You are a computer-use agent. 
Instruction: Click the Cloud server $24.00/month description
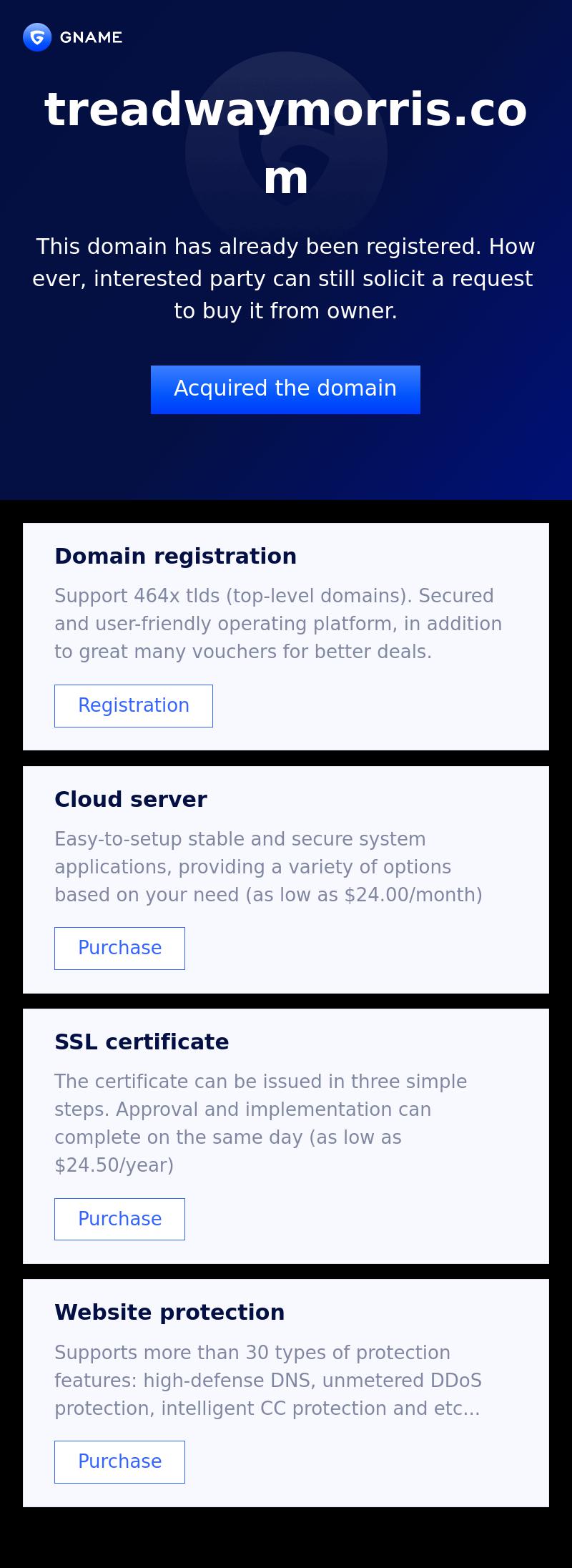[269, 866]
